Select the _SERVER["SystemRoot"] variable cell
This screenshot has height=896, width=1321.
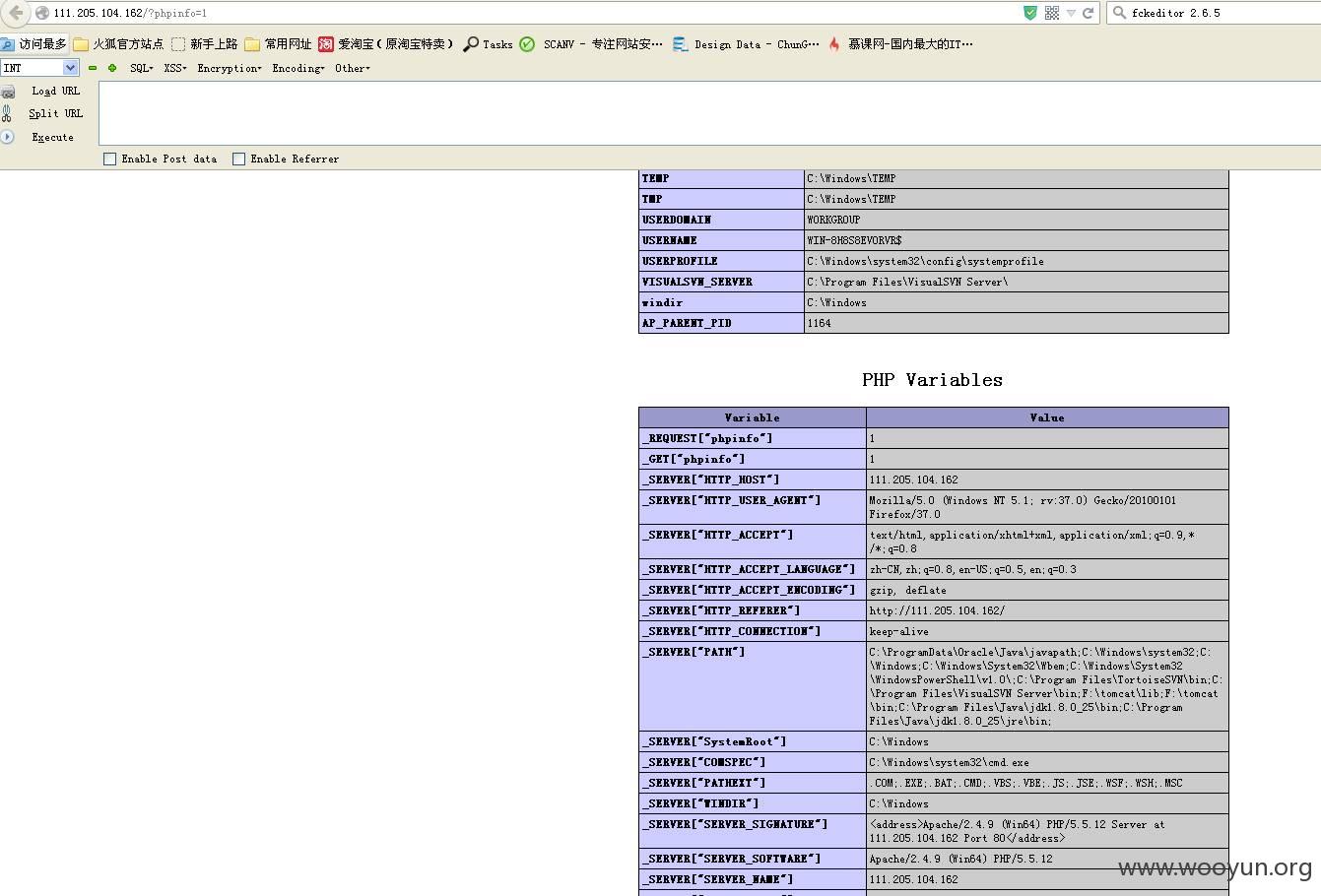pyautogui.click(x=753, y=741)
